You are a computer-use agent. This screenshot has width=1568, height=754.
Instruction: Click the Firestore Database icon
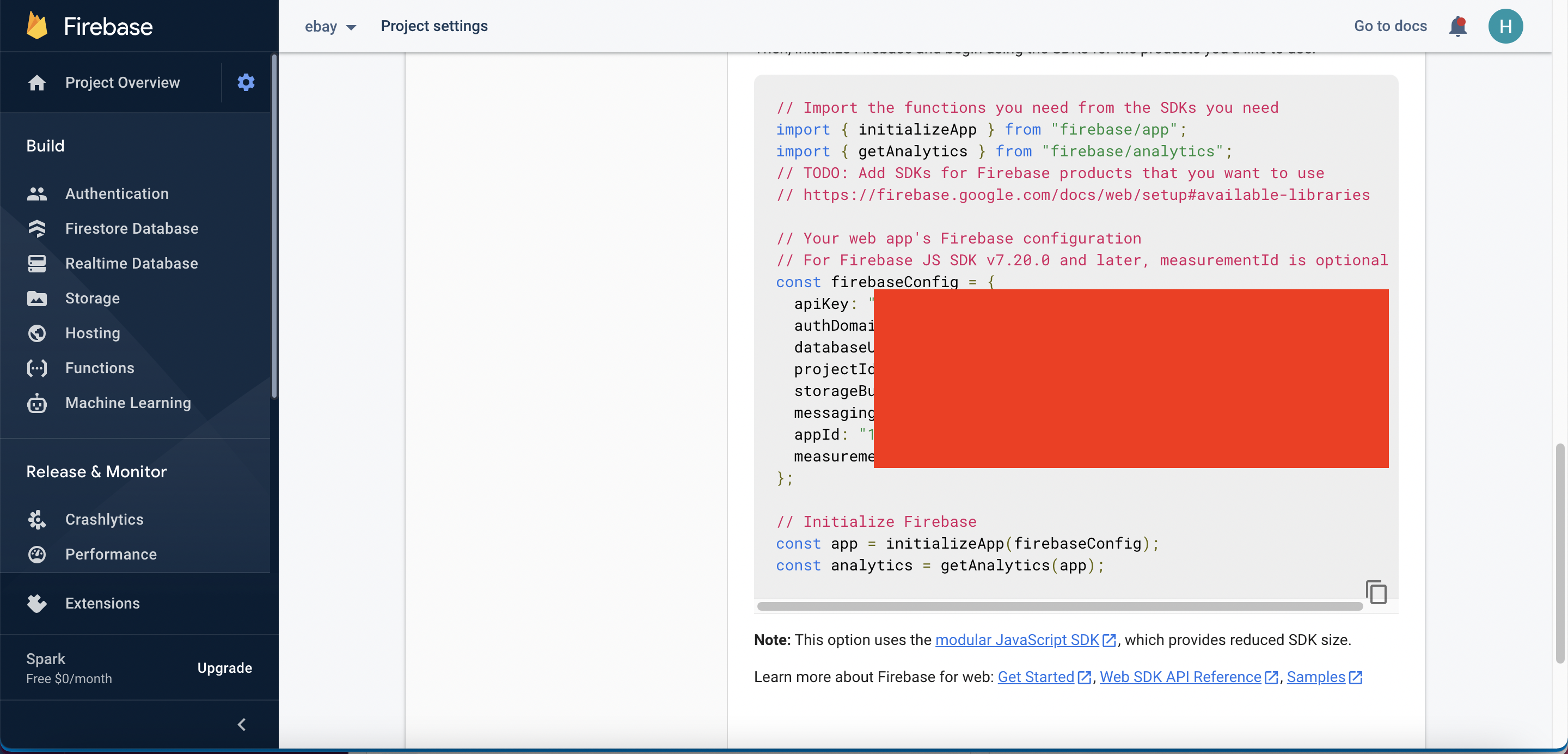click(35, 228)
